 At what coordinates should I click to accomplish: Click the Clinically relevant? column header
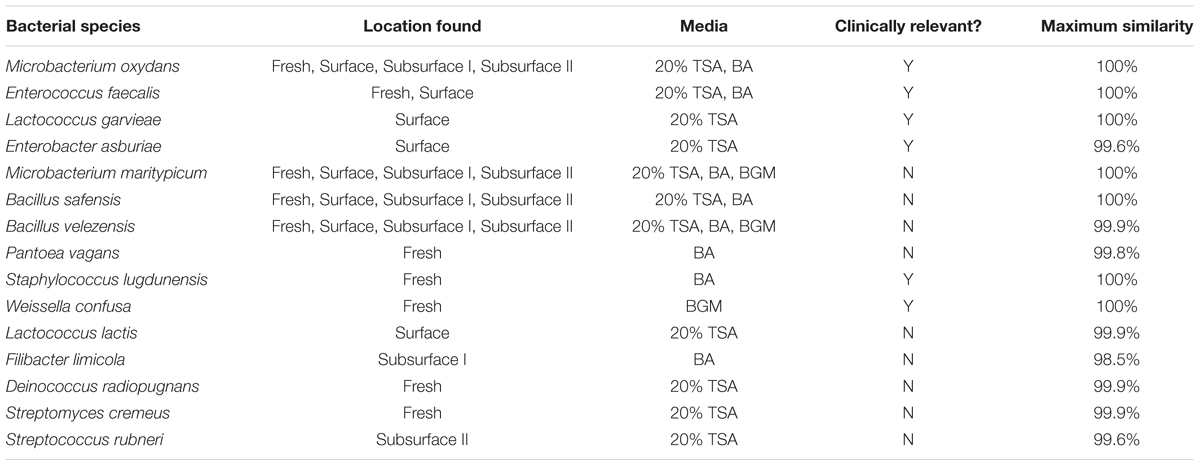[908, 26]
